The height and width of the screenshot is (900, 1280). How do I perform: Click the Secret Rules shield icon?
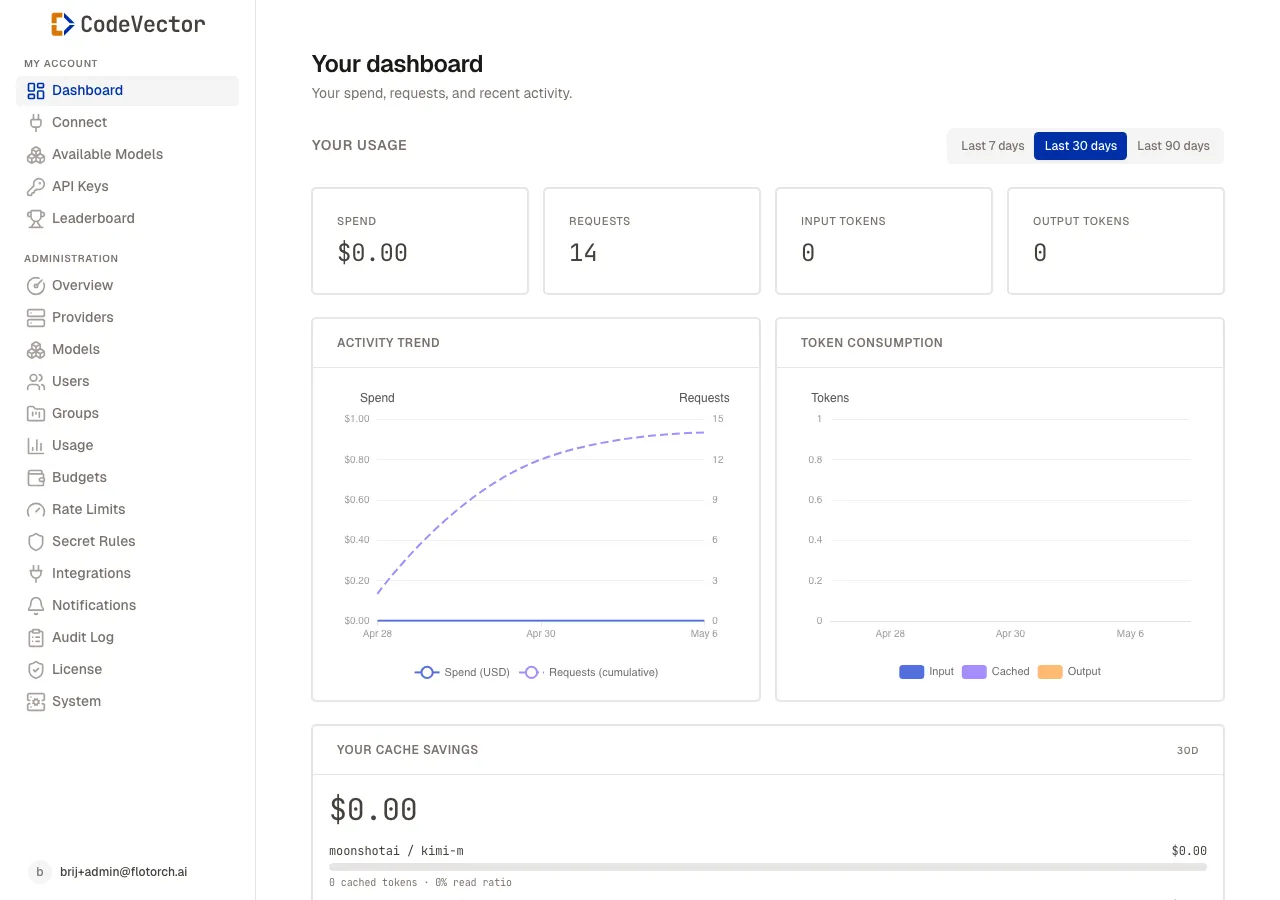tap(36, 542)
